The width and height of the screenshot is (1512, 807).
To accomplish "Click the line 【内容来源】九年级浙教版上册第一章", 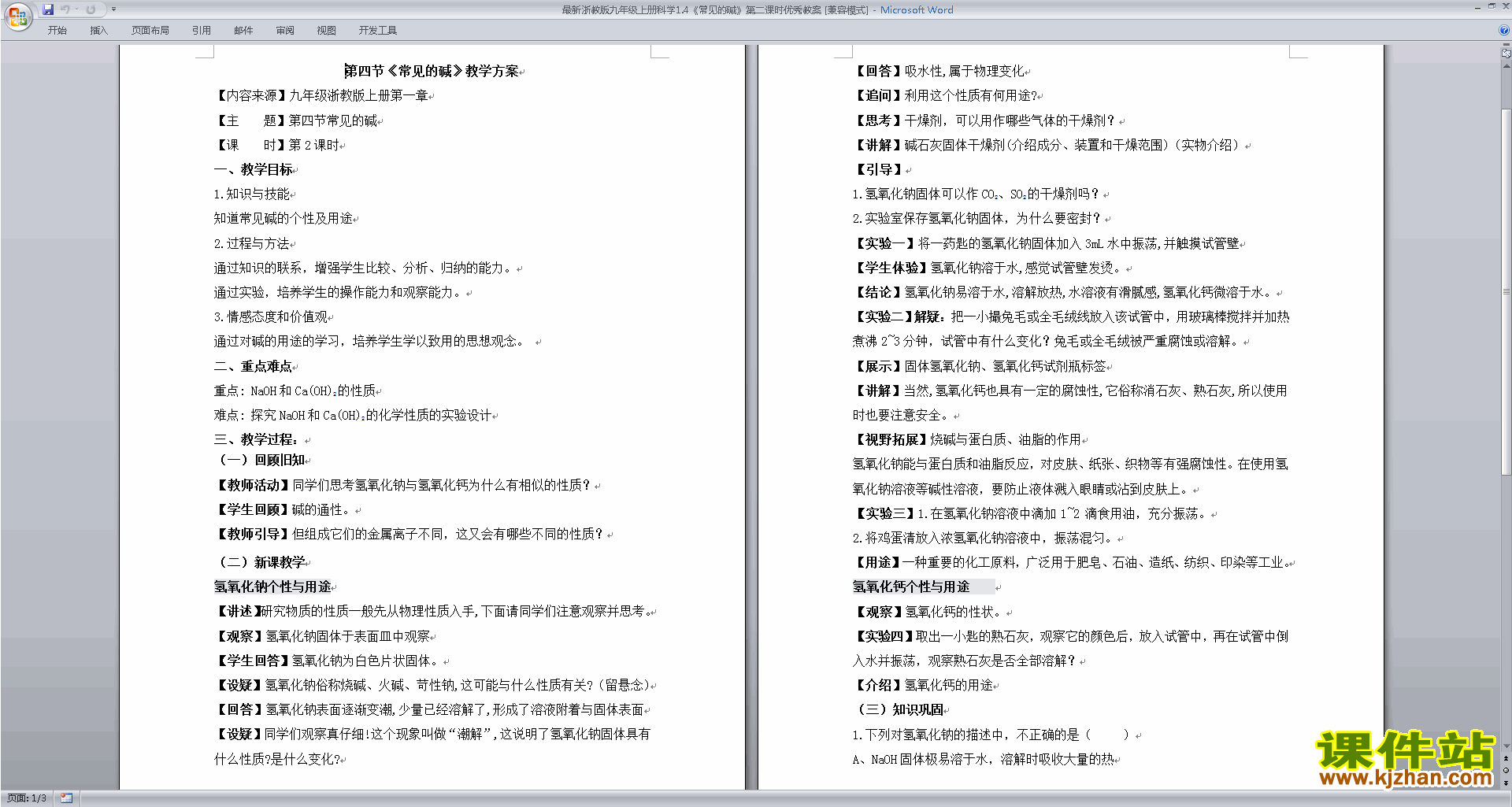I will point(321,95).
